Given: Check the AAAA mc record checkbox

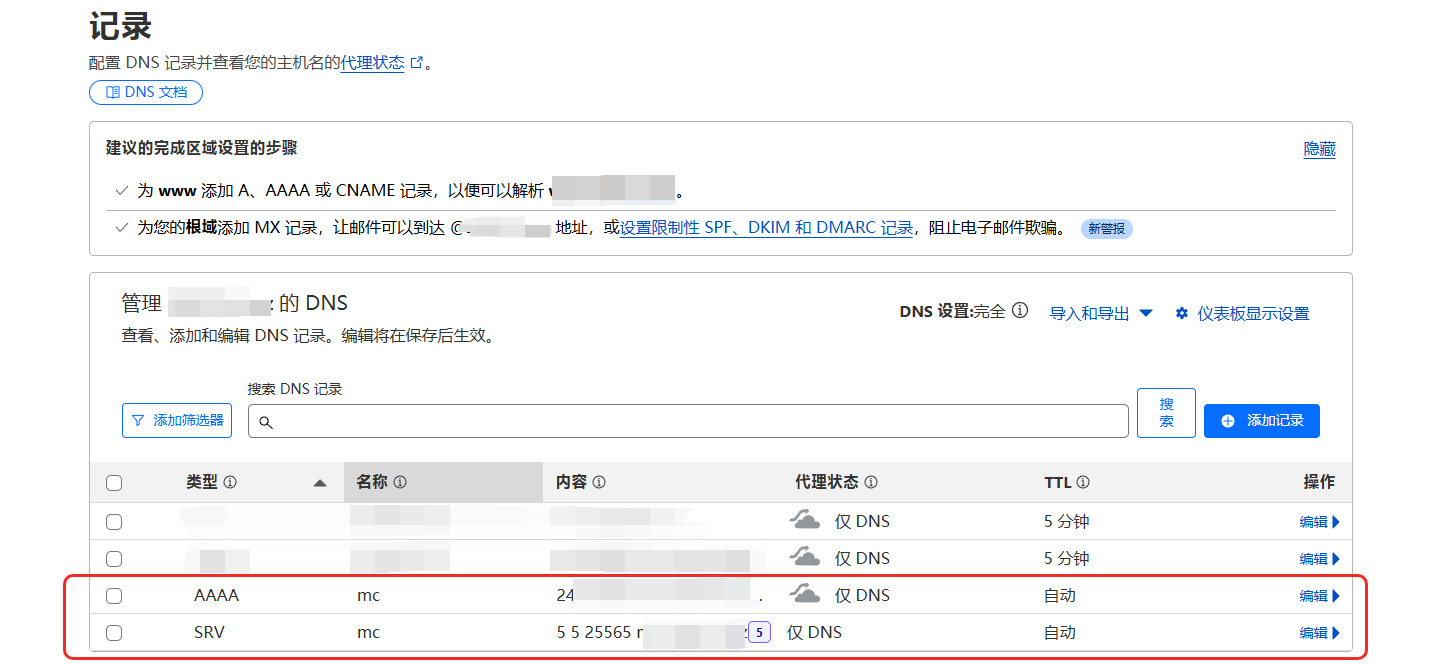Looking at the screenshot, I should [114, 596].
